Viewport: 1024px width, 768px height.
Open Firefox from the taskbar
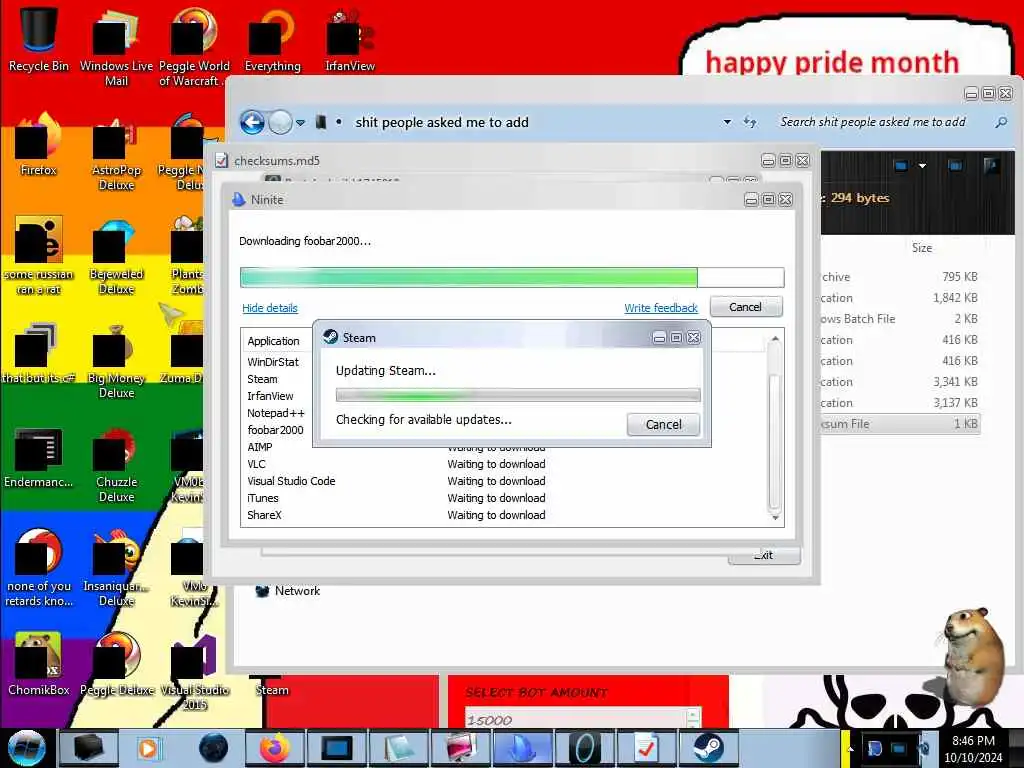tap(274, 748)
